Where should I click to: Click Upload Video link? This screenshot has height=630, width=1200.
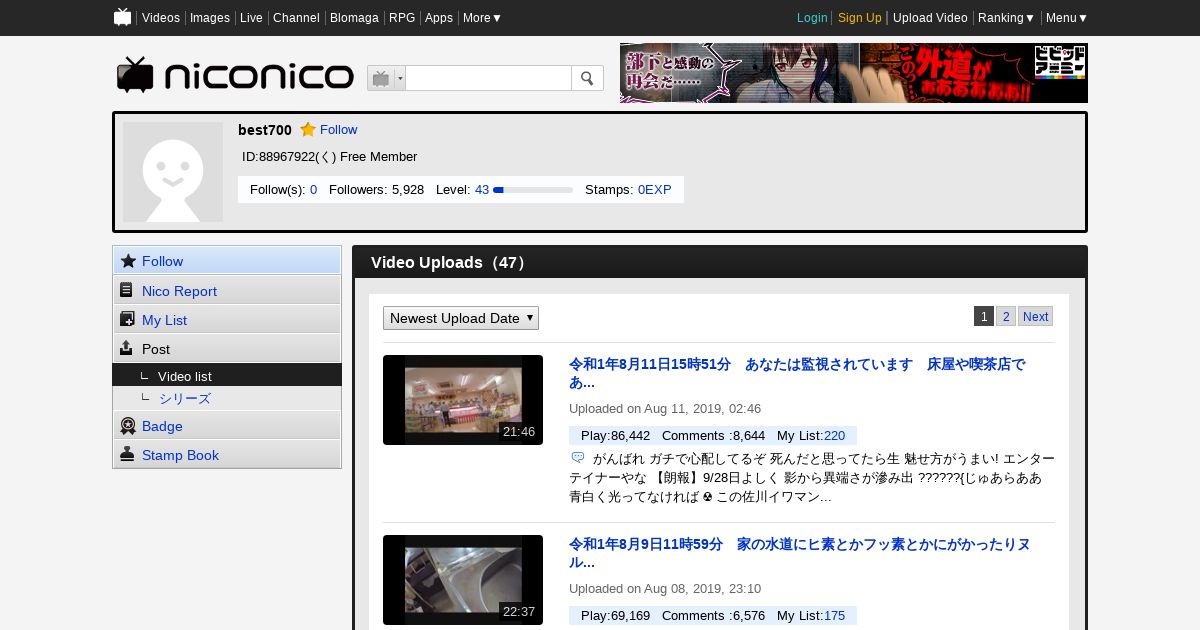tap(930, 18)
